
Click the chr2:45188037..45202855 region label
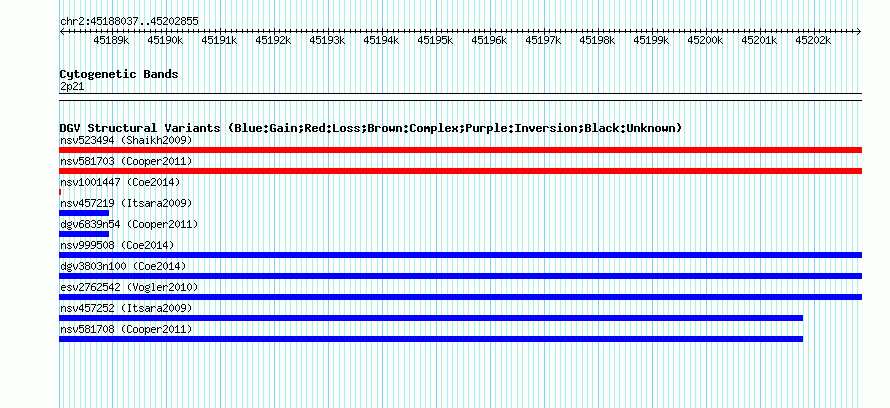pos(129,22)
